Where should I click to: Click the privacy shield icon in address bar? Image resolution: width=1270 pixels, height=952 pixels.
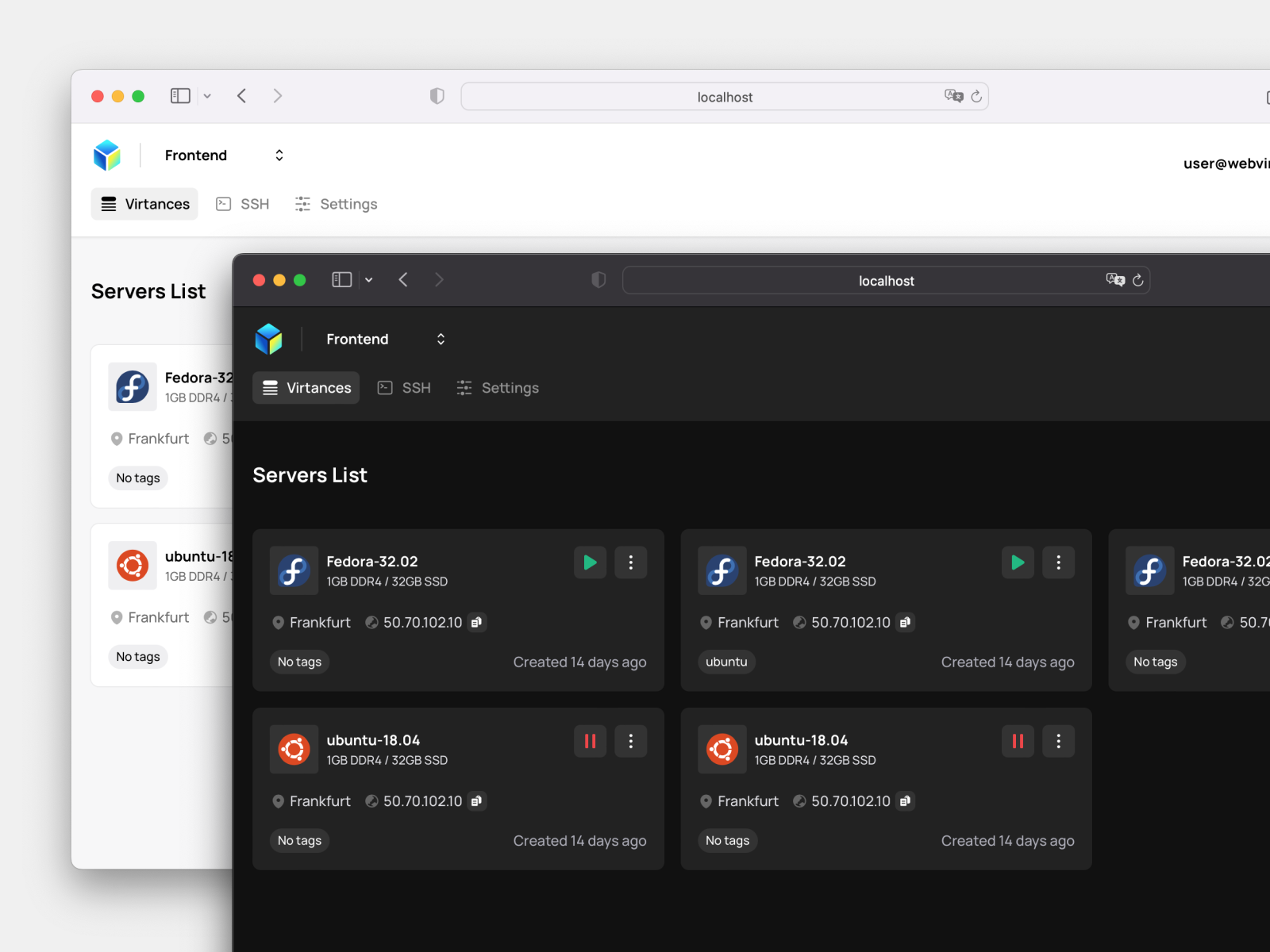(x=598, y=279)
